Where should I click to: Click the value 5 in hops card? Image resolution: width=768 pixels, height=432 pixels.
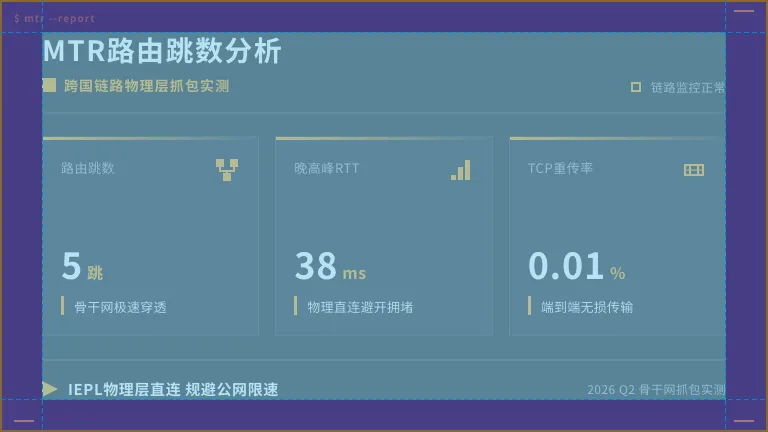click(x=71, y=265)
